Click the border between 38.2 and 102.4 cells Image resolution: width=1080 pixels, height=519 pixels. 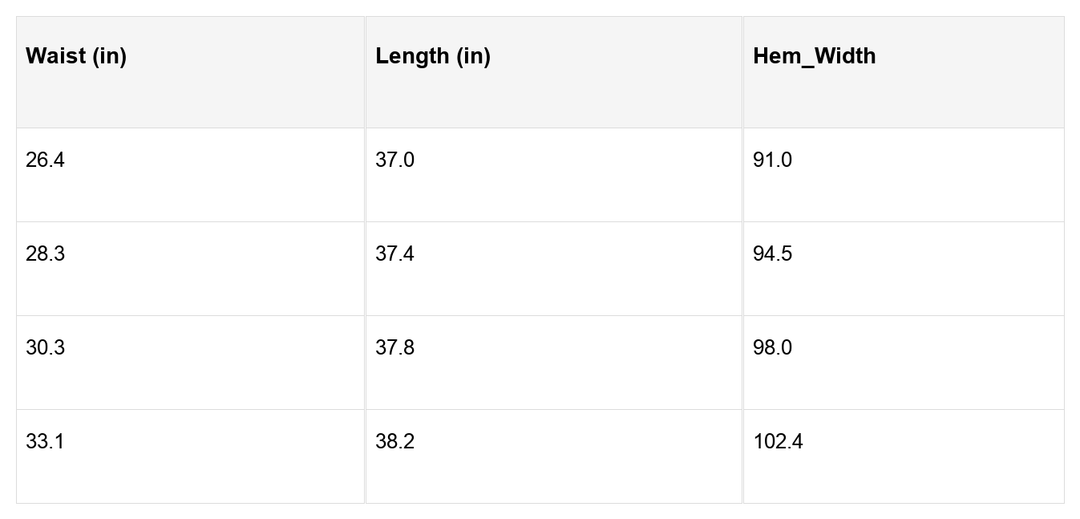point(742,456)
